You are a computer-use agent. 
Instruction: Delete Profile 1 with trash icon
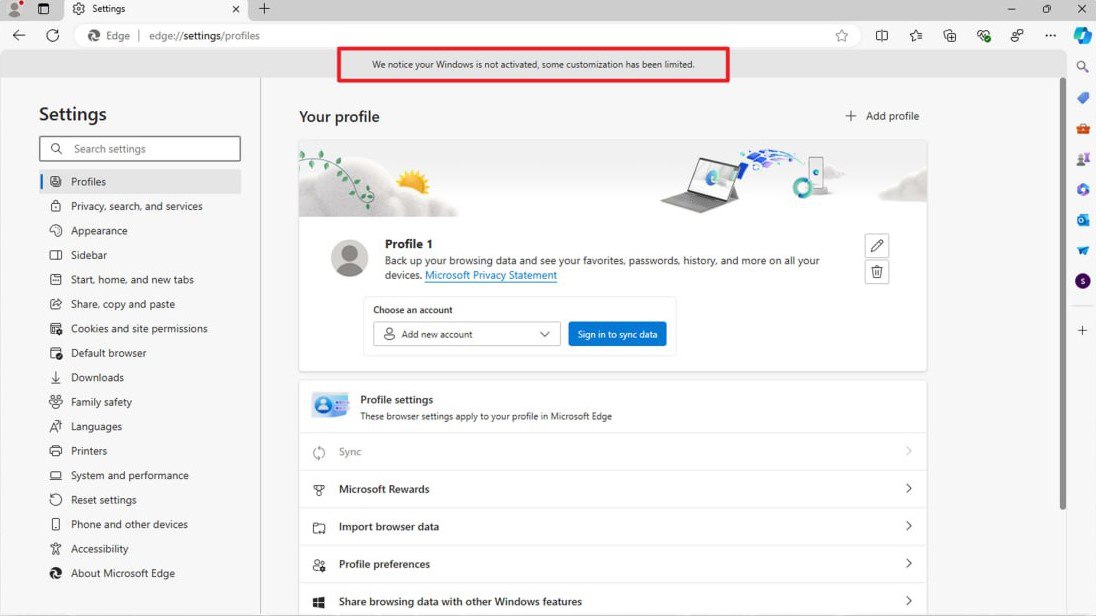(877, 272)
